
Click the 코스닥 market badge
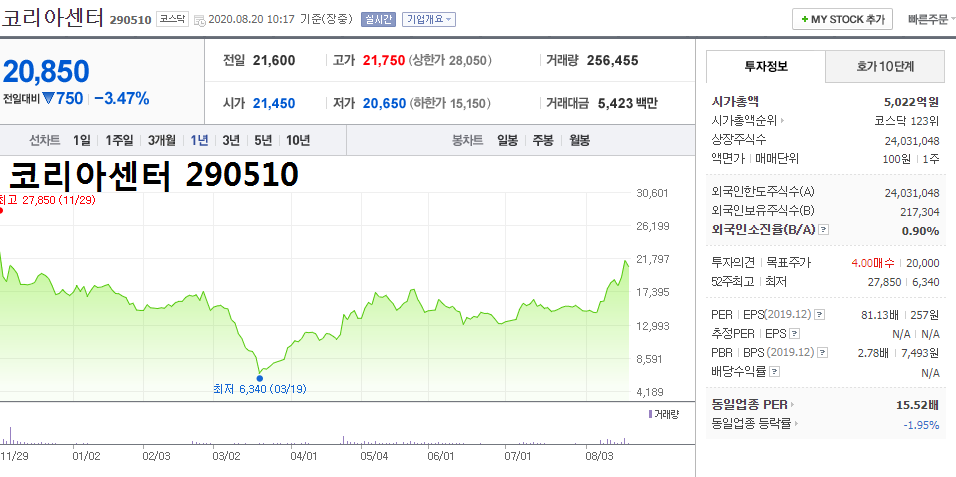(173, 20)
